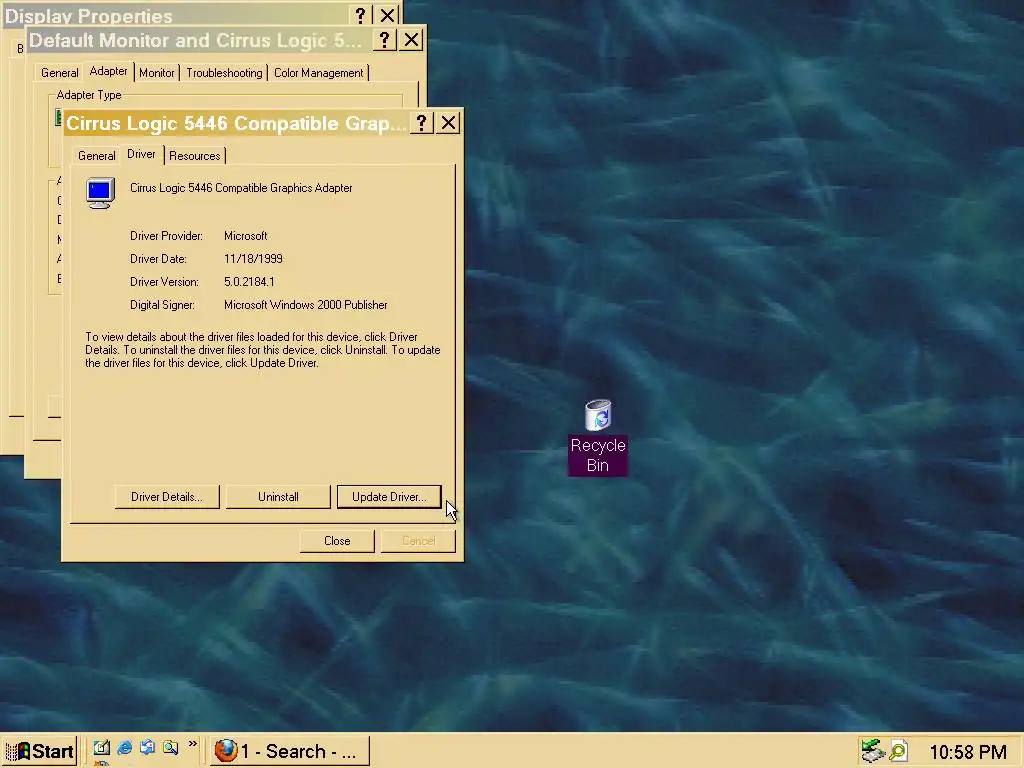Click the Adapter Type group label

tap(89, 95)
